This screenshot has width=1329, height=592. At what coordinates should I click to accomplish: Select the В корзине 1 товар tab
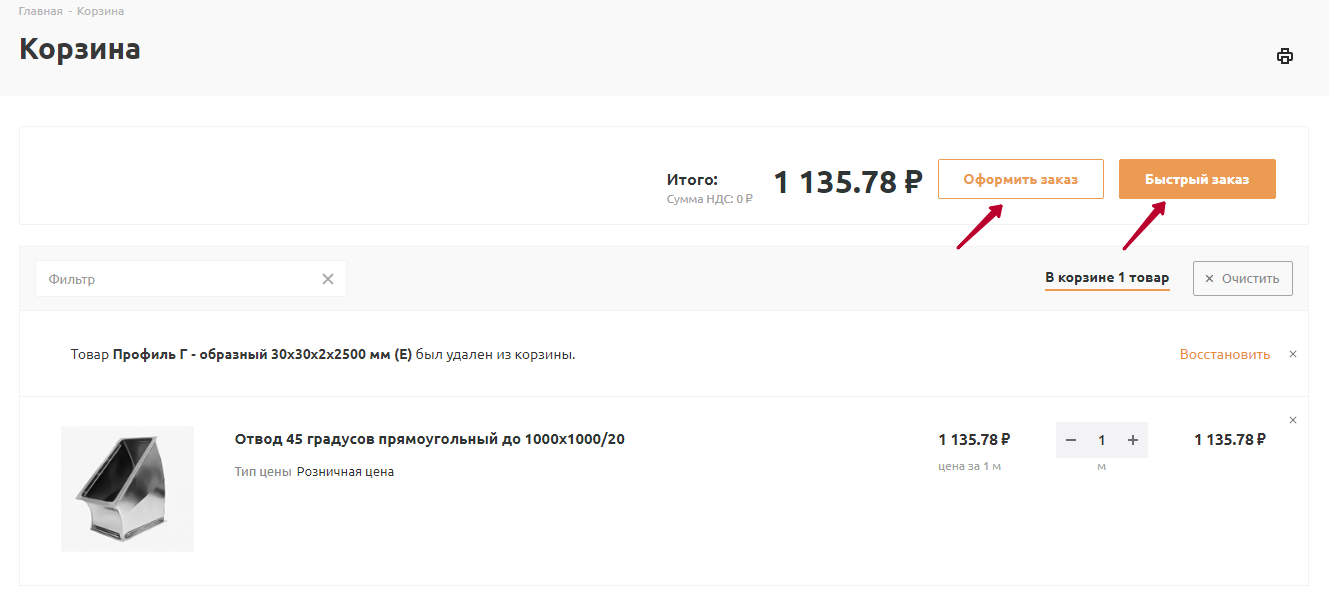(x=1107, y=278)
